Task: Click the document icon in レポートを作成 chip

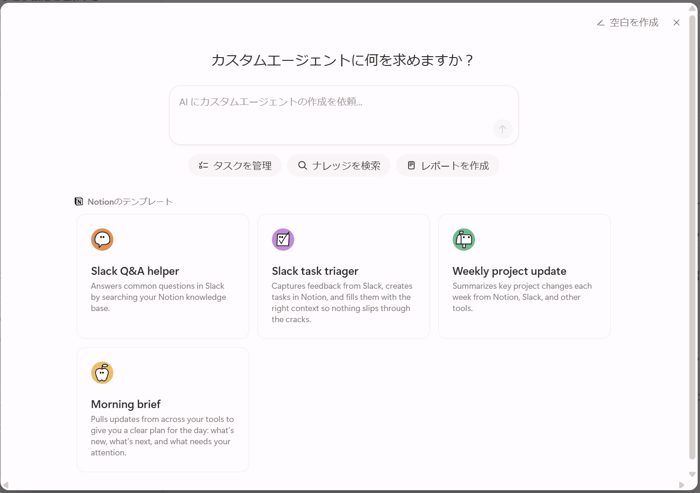Action: coord(411,166)
